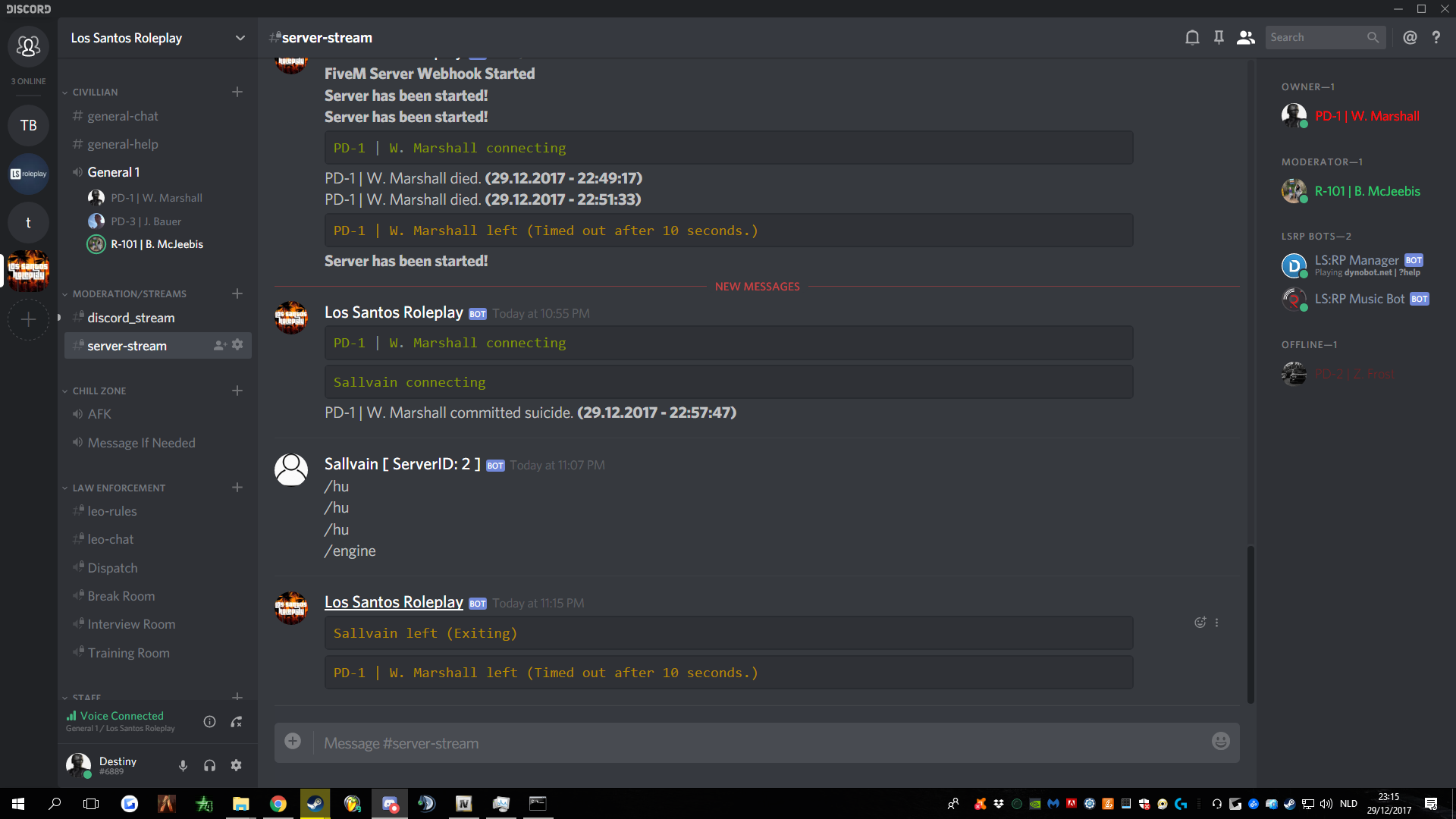Open server-stream channel settings gear
The image size is (1456, 819).
(237, 345)
